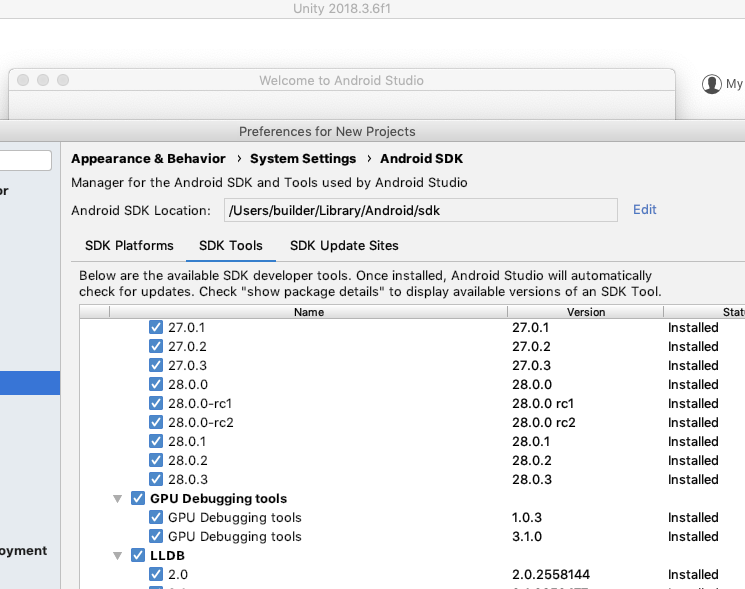
Task: Click the settings search box in the sidebar
Action: coord(26,160)
